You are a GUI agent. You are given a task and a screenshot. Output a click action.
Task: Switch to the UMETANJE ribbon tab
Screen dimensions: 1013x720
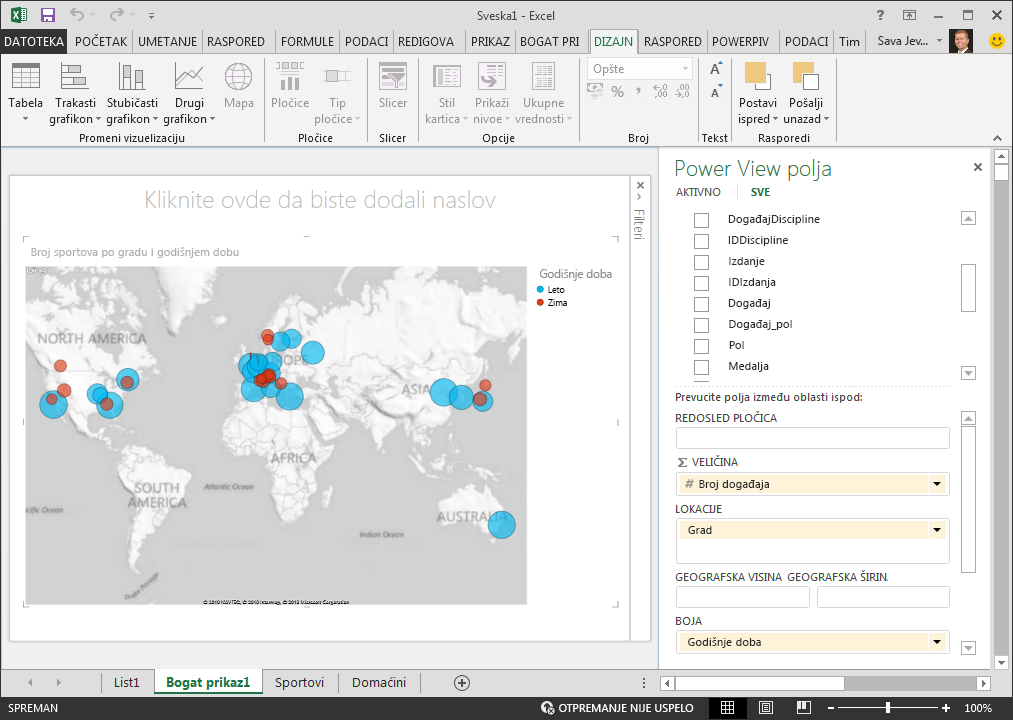click(x=167, y=41)
